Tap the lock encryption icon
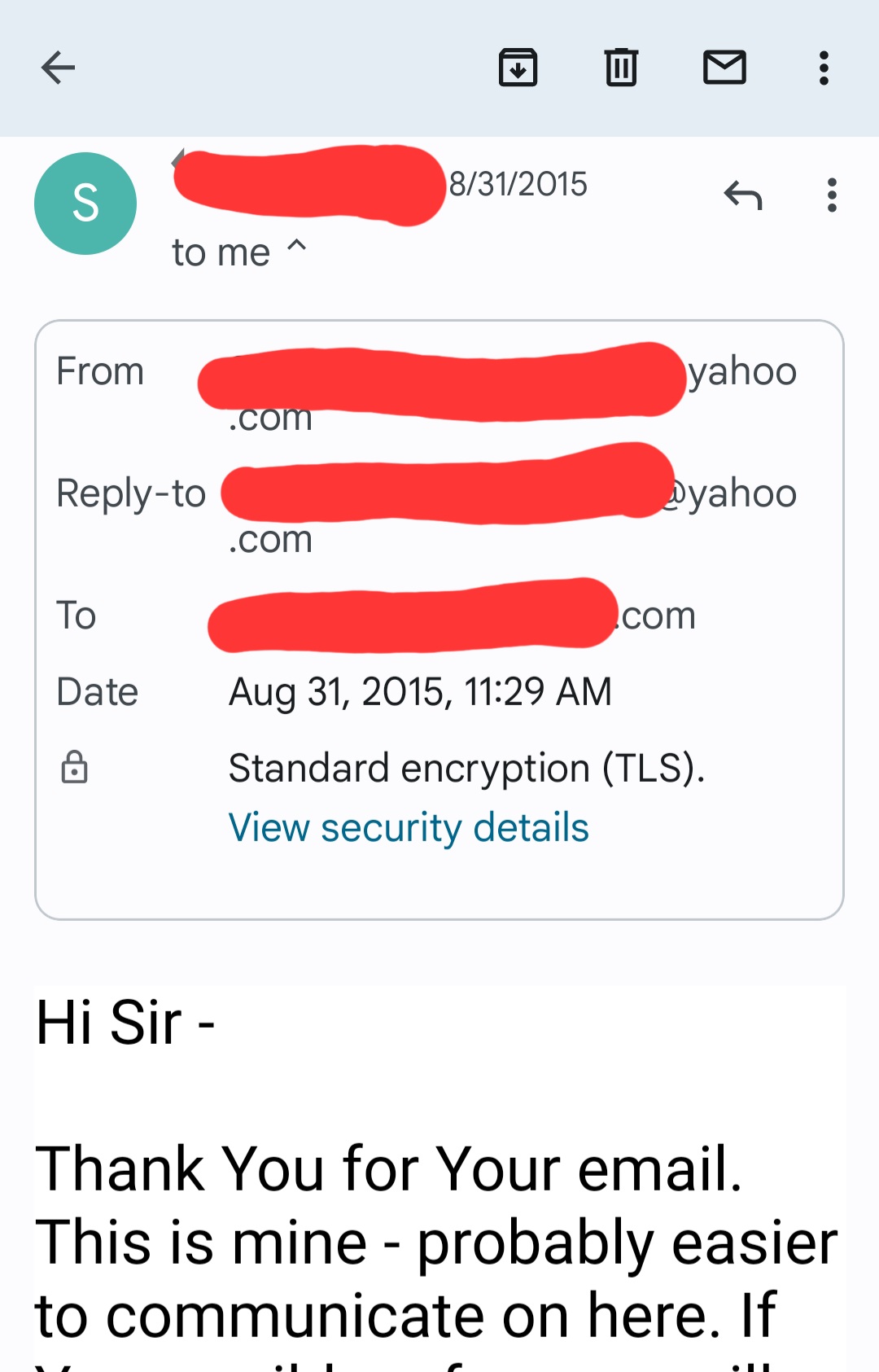879x1372 pixels. [x=74, y=767]
